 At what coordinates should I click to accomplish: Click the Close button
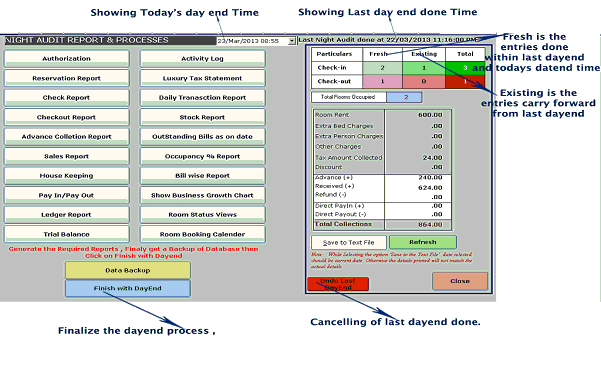click(x=460, y=281)
